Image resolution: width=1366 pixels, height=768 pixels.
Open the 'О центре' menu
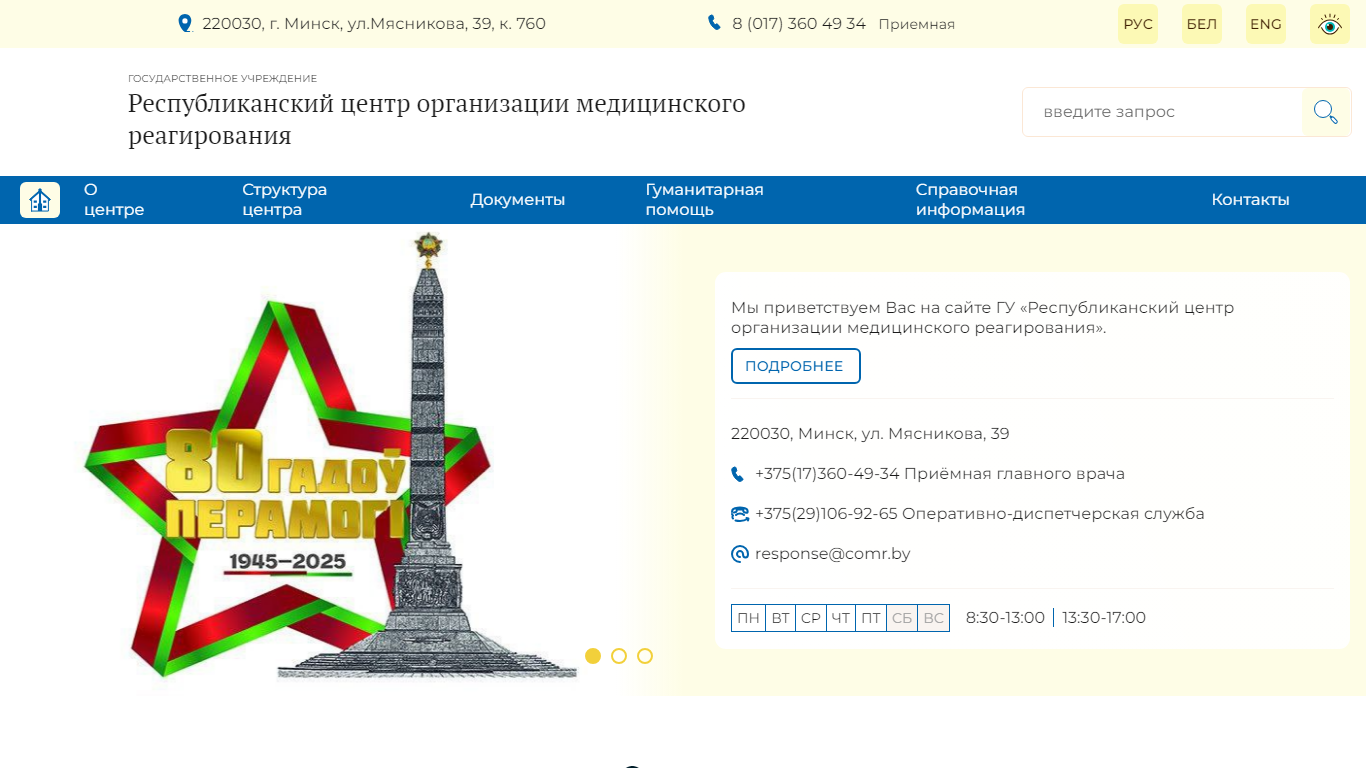click(x=114, y=200)
